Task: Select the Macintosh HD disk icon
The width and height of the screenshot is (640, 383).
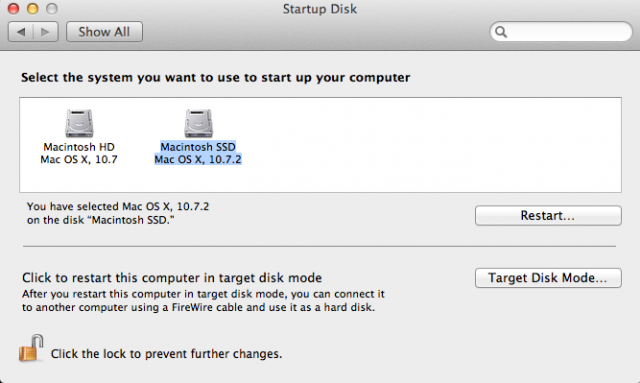Action: (79, 123)
